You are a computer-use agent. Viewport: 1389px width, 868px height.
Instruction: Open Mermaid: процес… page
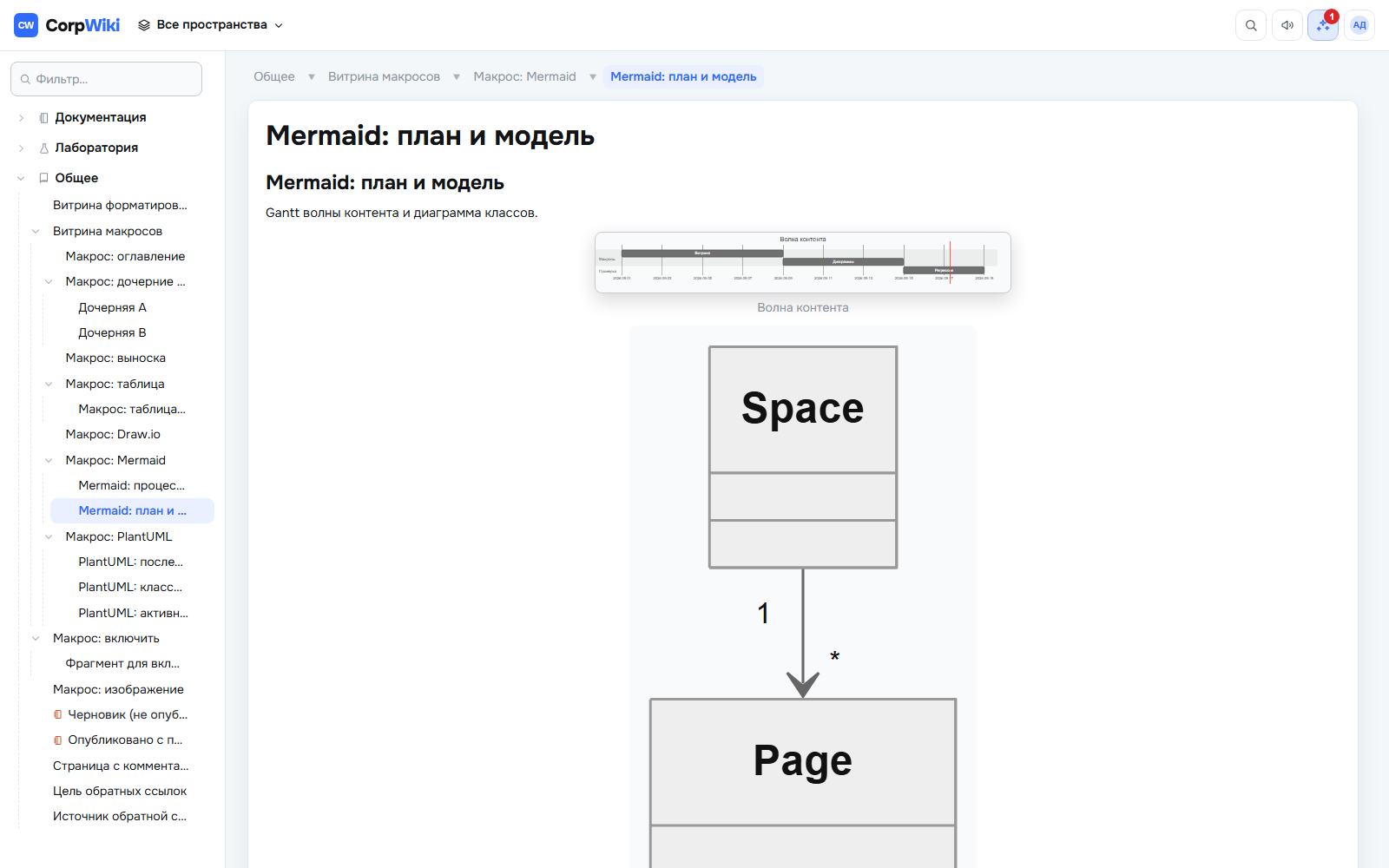pyautogui.click(x=131, y=485)
